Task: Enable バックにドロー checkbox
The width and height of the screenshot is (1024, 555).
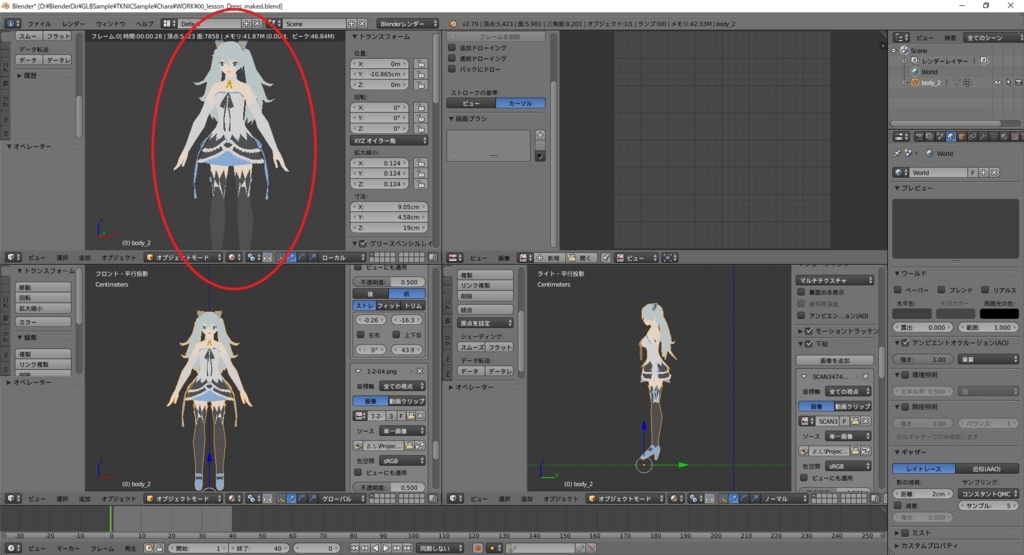Action: tap(452, 69)
